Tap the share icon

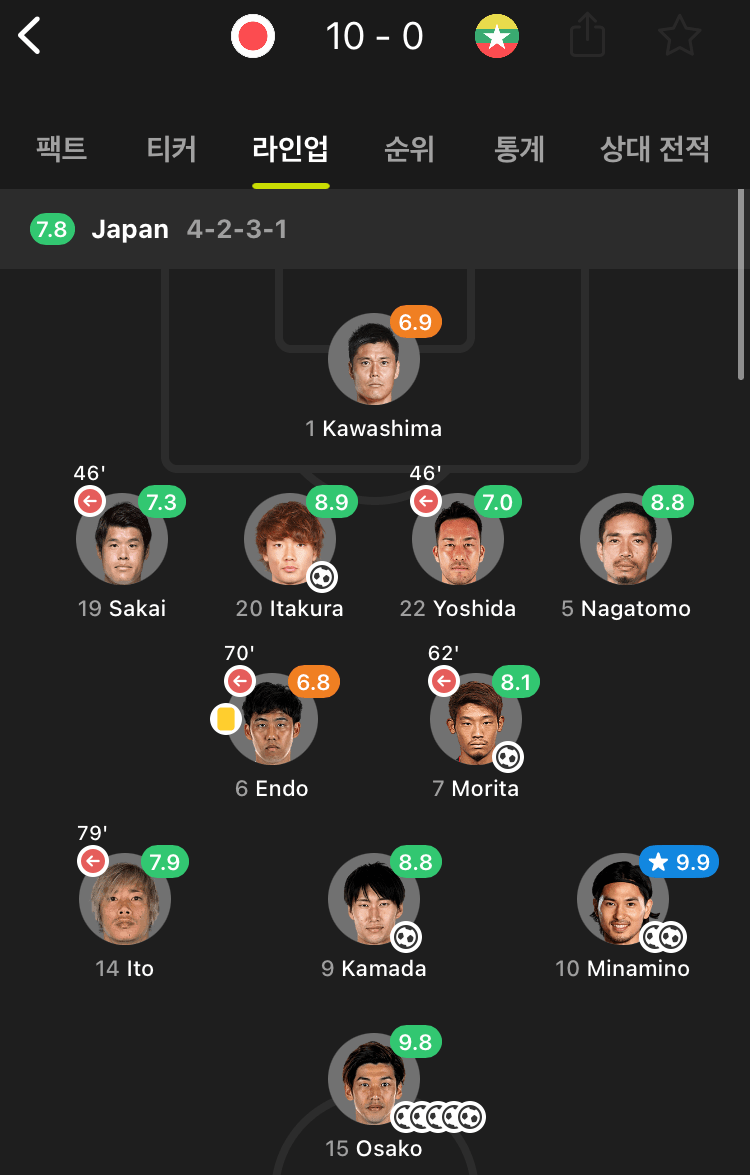pyautogui.click(x=588, y=37)
